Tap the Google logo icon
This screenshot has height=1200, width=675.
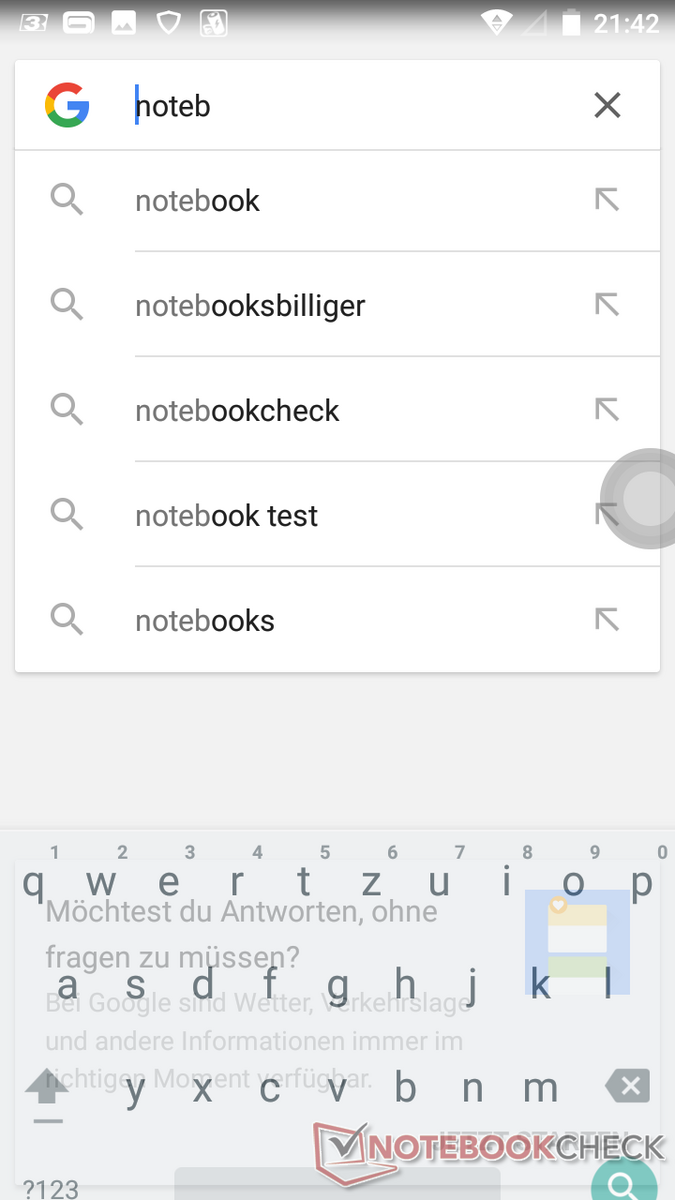point(67,105)
